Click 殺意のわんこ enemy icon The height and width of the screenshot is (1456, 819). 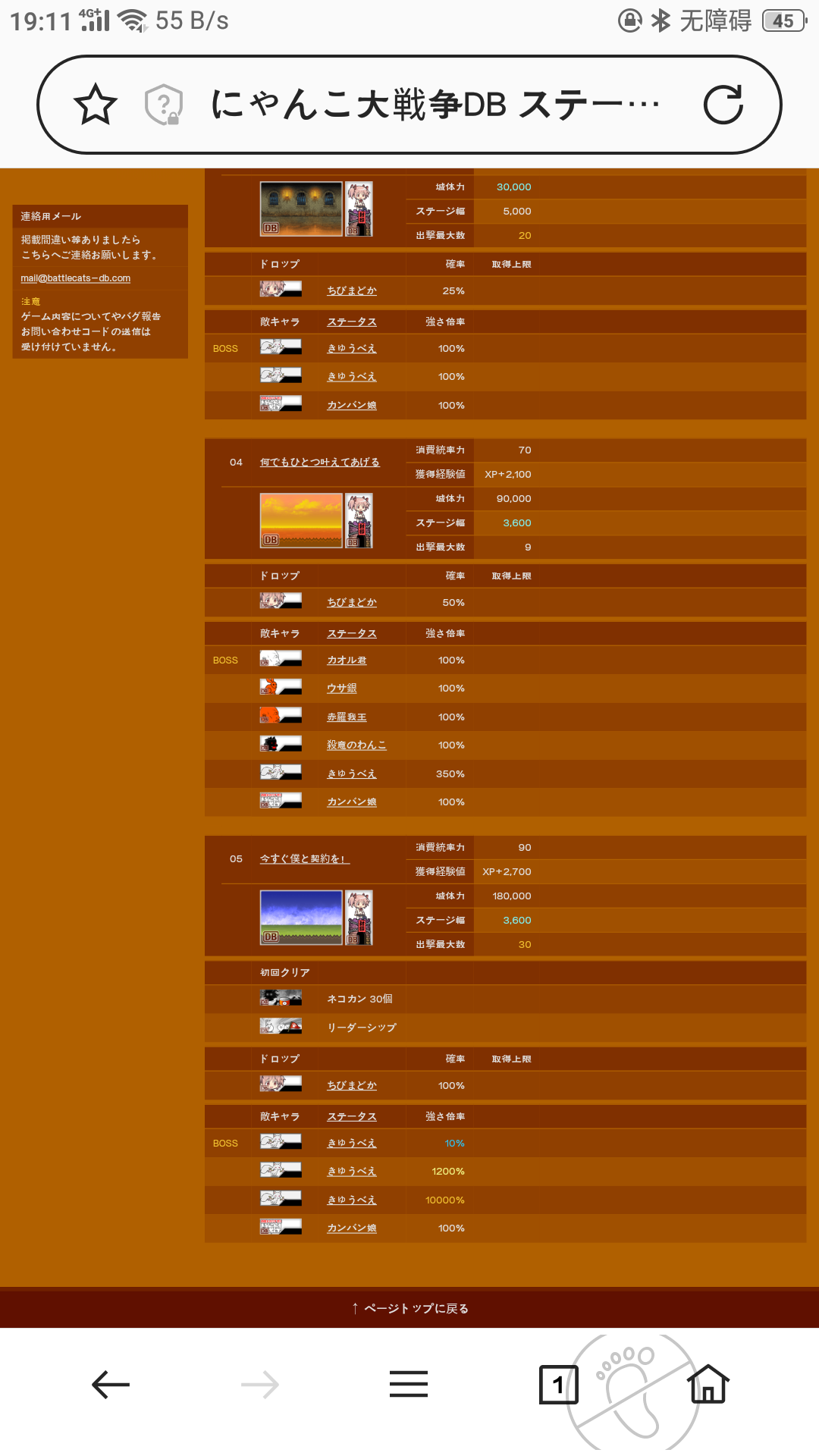281,744
